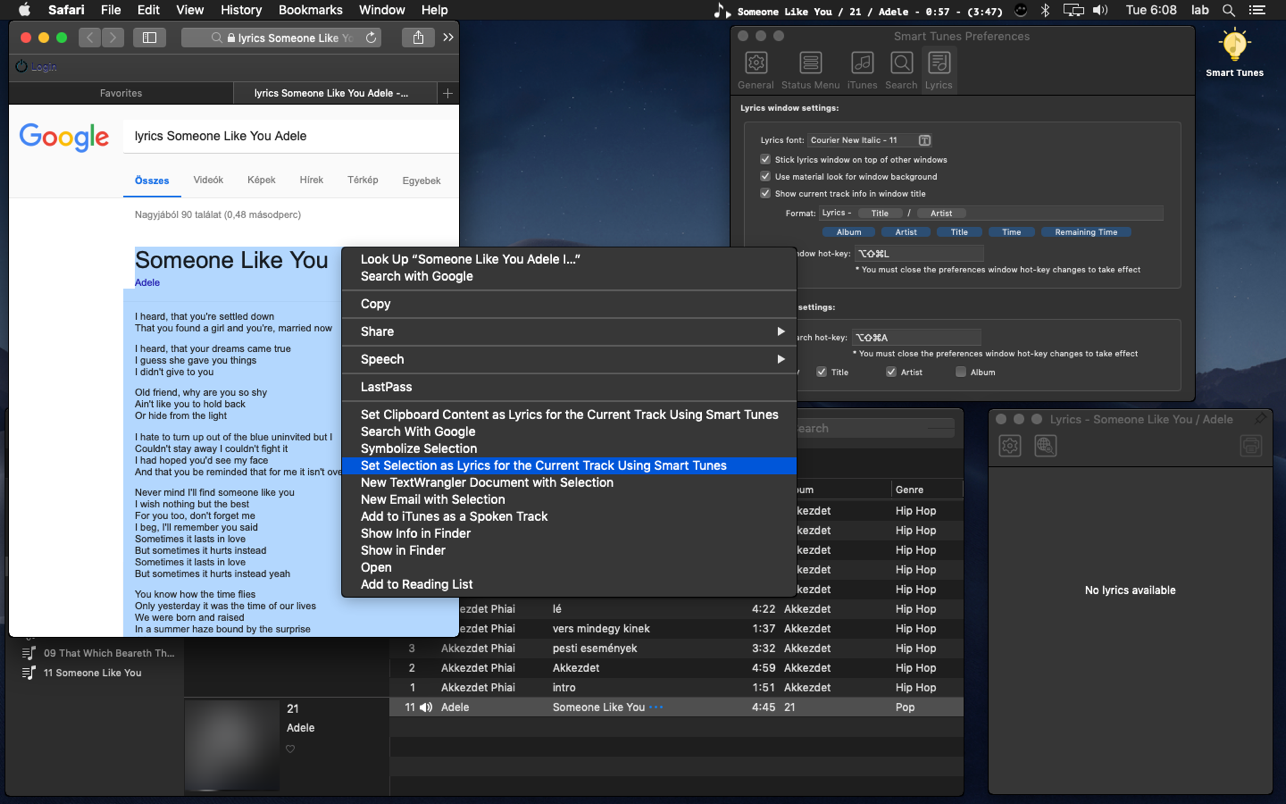This screenshot has width=1286, height=804.
Task: Choose Search with Google from context menu
Action: coord(569,276)
